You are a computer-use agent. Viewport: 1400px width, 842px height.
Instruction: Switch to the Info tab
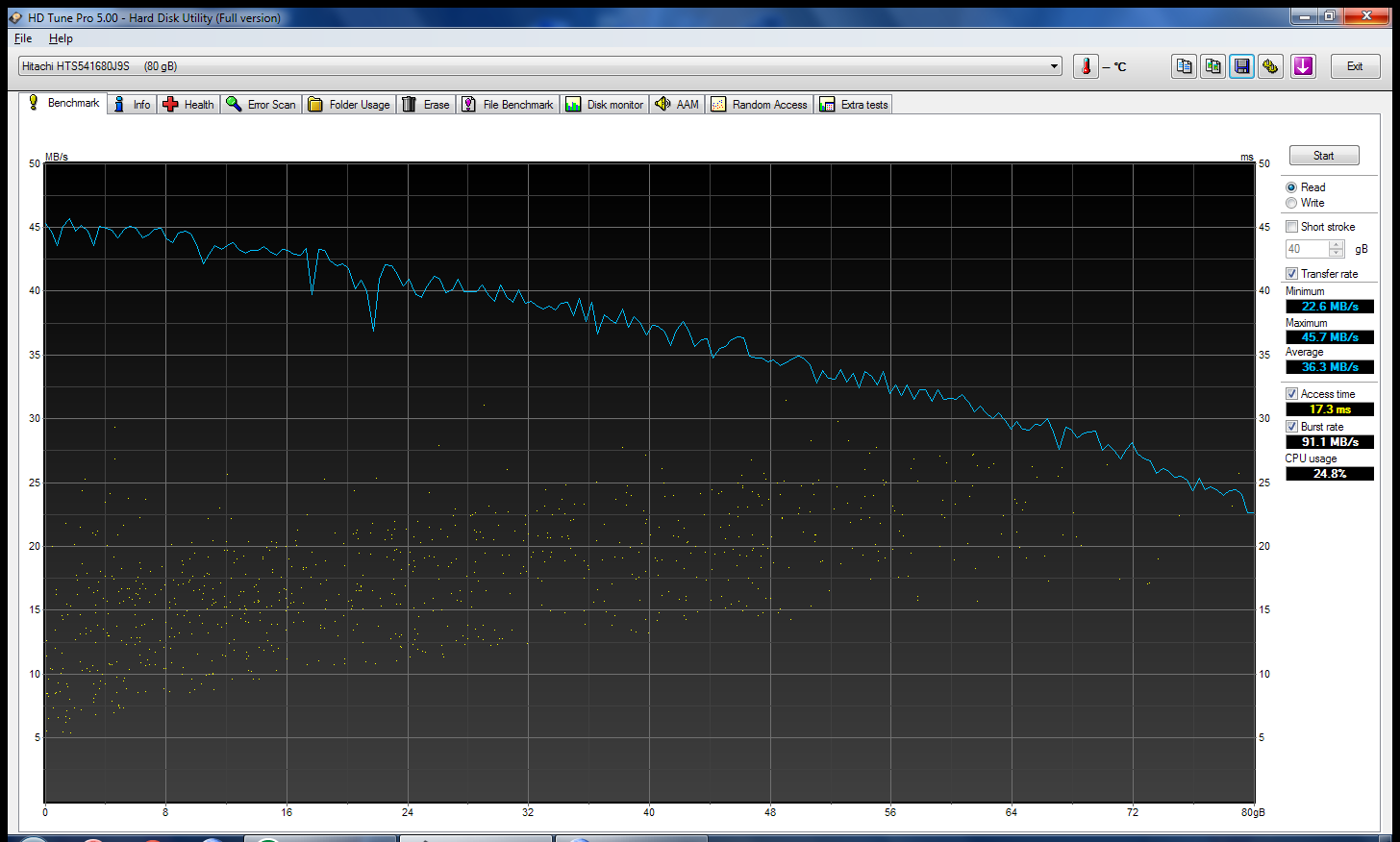[132, 105]
